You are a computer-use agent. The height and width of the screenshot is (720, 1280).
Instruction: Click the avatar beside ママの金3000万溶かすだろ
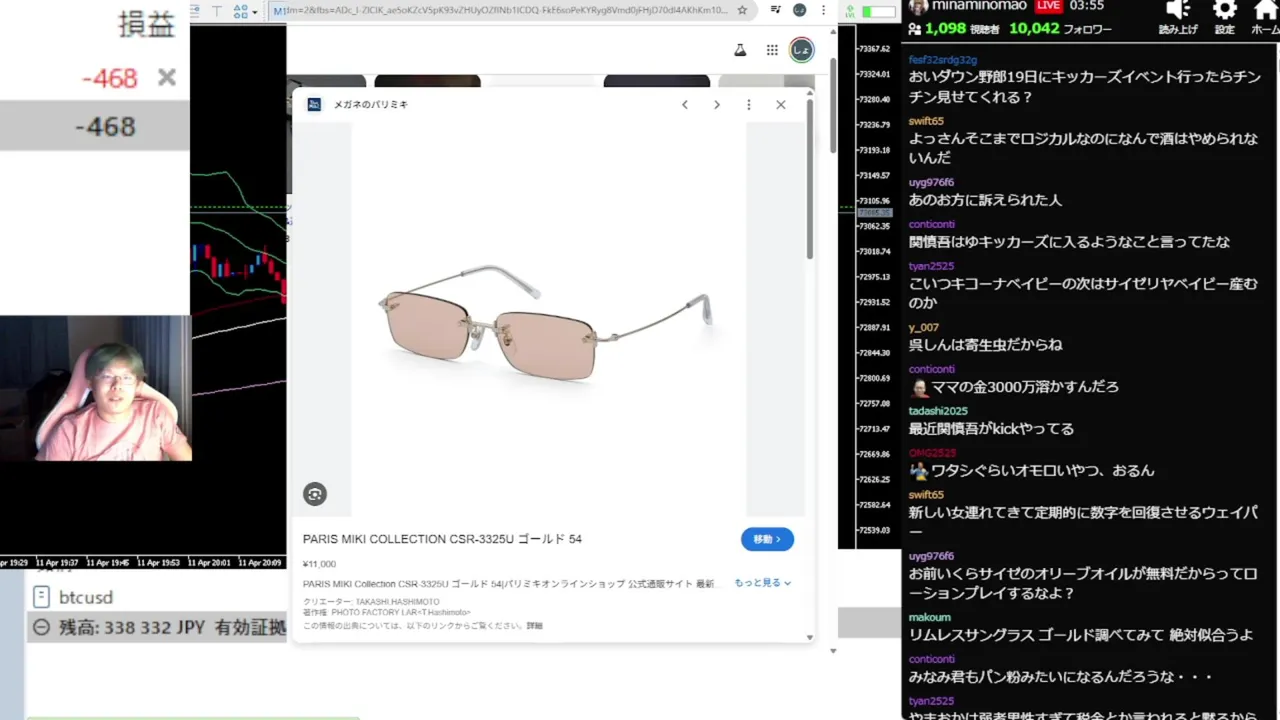pyautogui.click(x=919, y=388)
